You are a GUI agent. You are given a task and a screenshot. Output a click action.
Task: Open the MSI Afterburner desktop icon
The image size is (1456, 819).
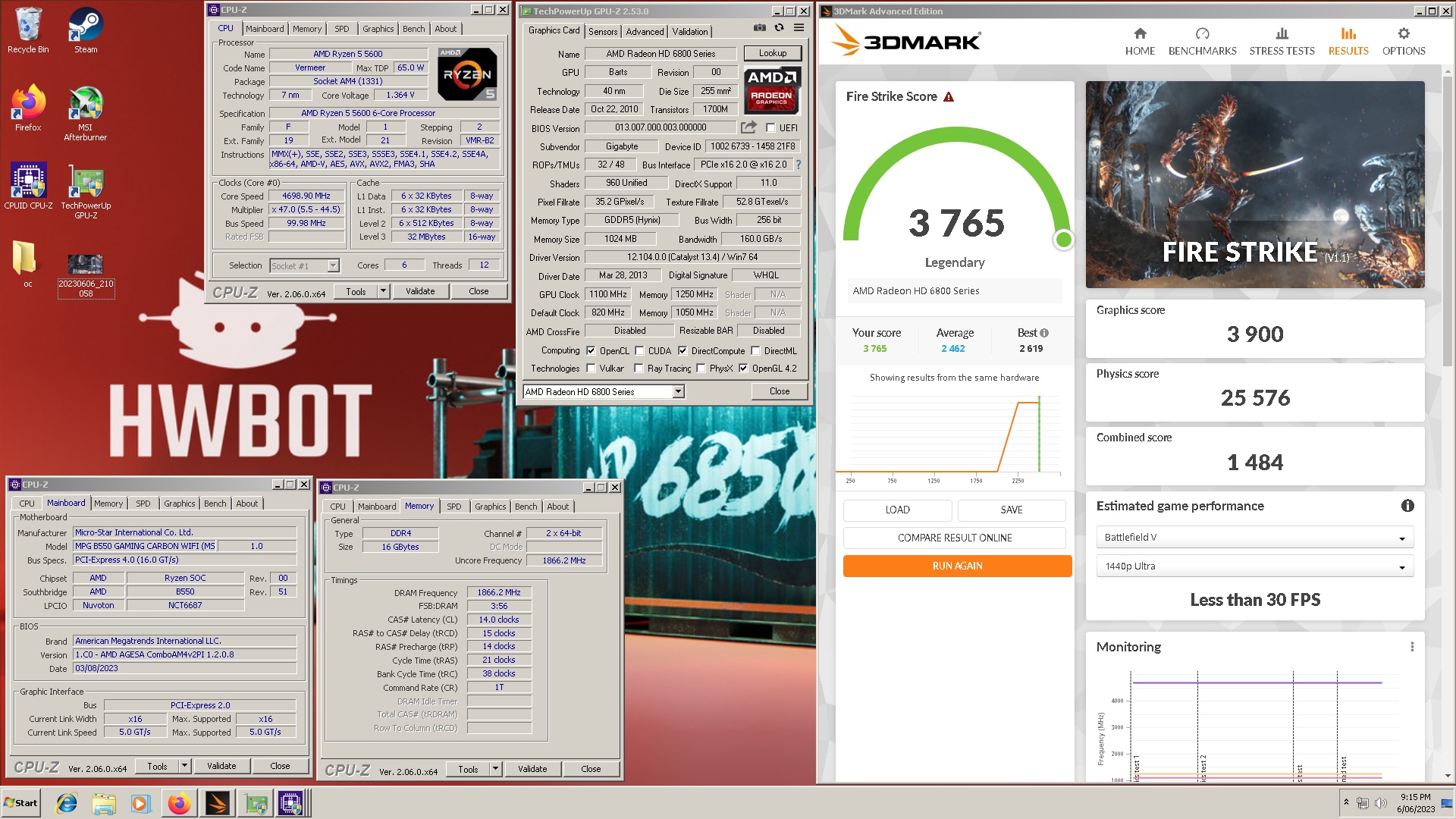[85, 114]
